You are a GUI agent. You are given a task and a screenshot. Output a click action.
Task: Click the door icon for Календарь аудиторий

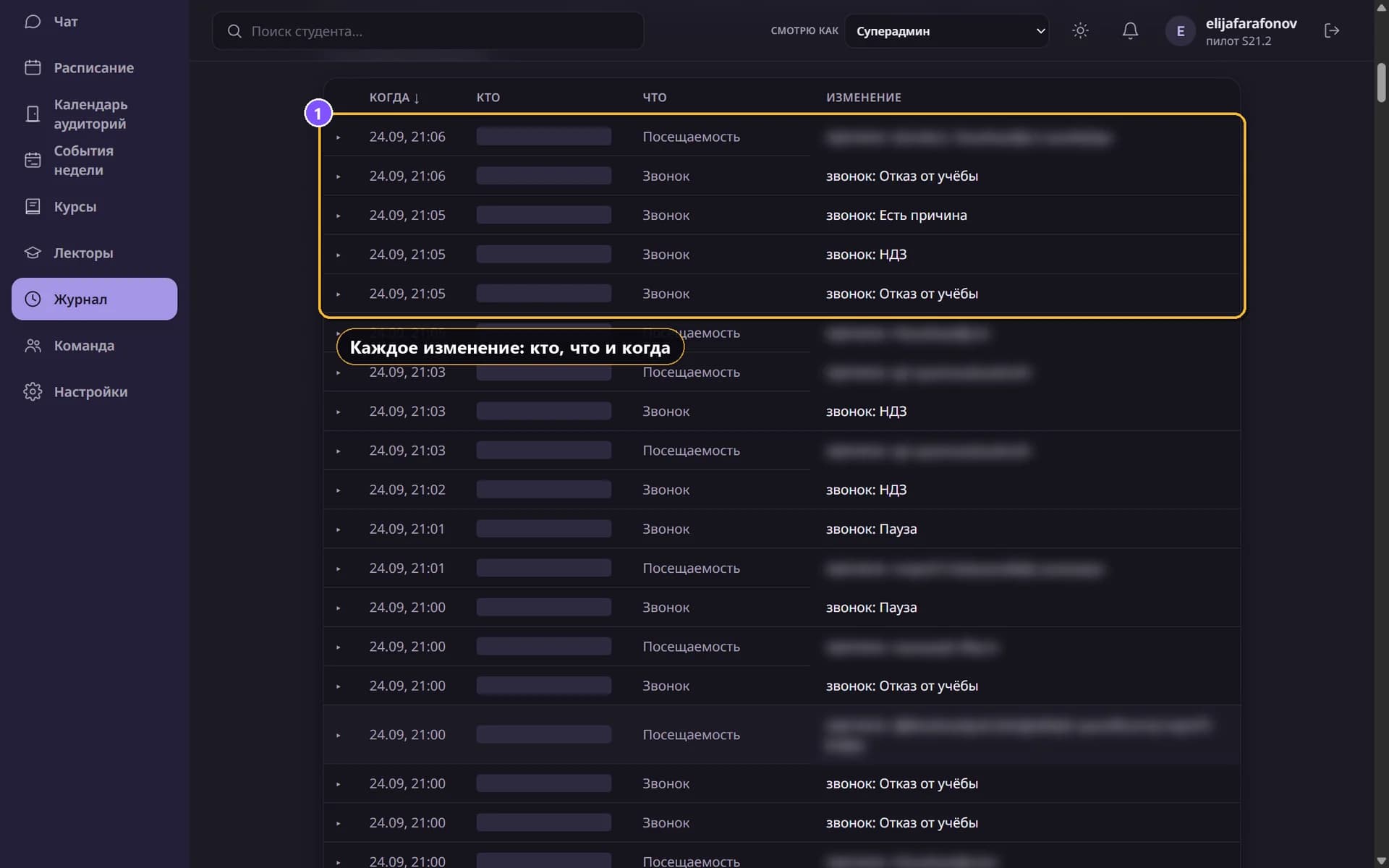coord(33,114)
